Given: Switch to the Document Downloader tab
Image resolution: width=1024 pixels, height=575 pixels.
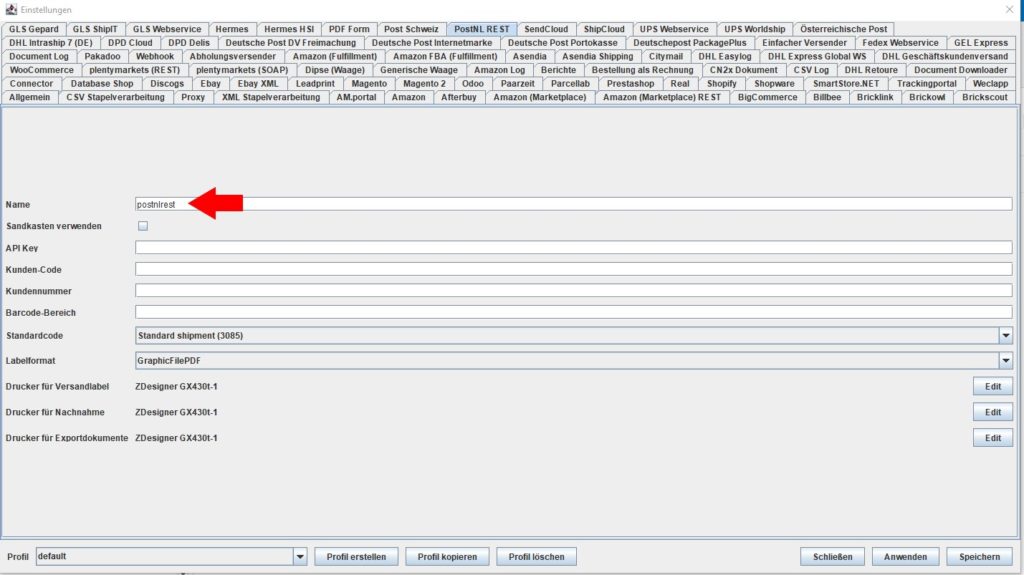Looking at the screenshot, I should tap(960, 70).
